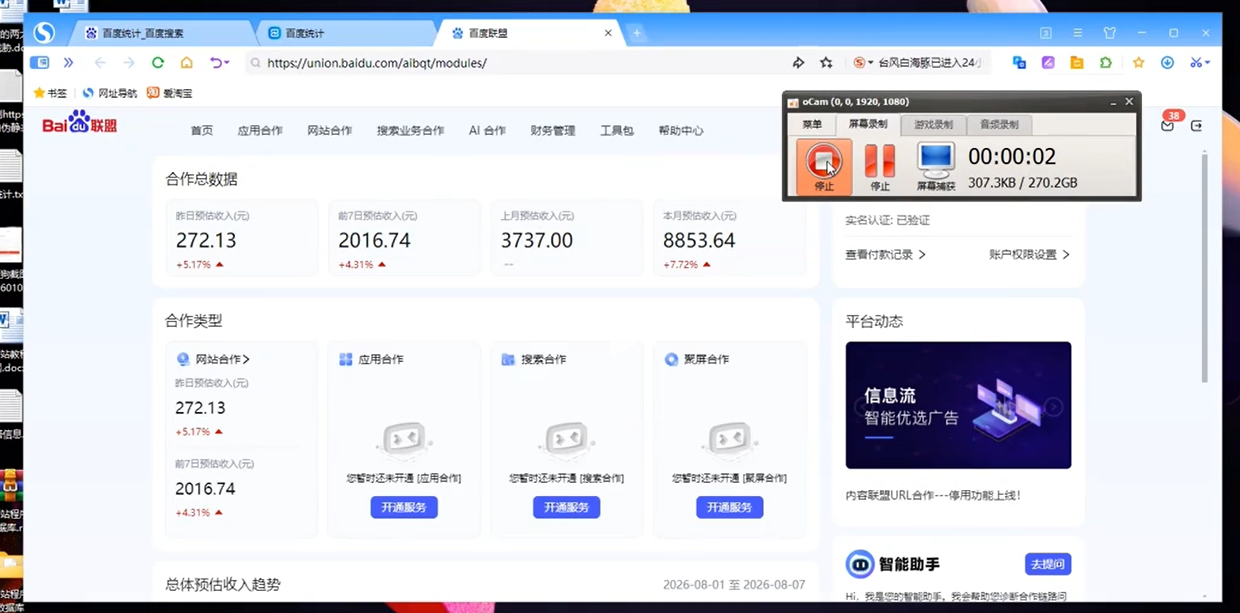
Task: Click the 3737.00 last month income value
Action: (537, 241)
